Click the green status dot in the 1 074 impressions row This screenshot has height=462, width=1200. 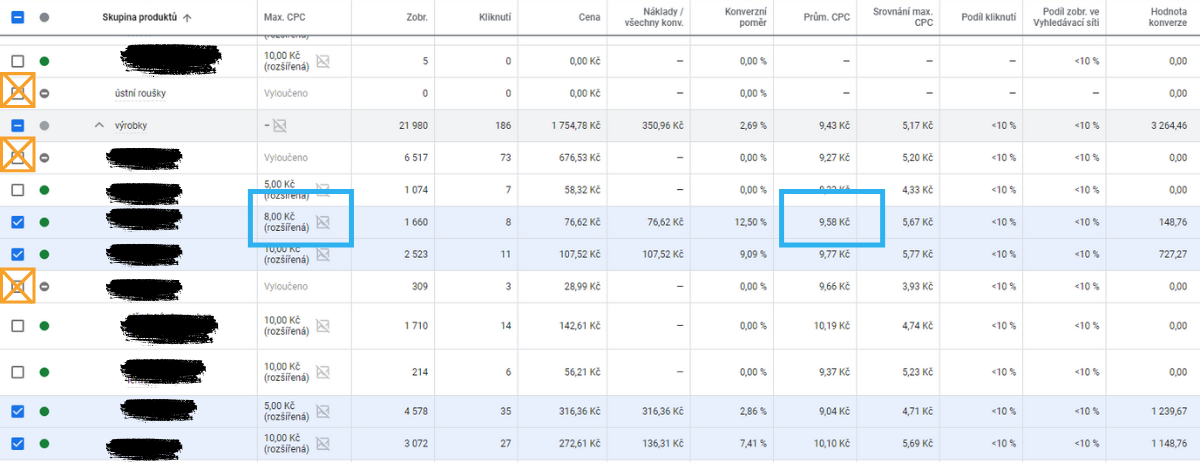click(44, 190)
